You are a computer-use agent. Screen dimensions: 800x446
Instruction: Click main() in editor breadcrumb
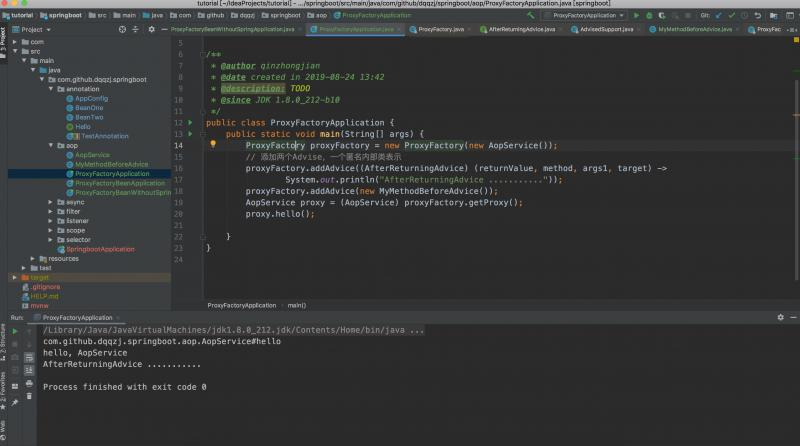tap(296, 305)
